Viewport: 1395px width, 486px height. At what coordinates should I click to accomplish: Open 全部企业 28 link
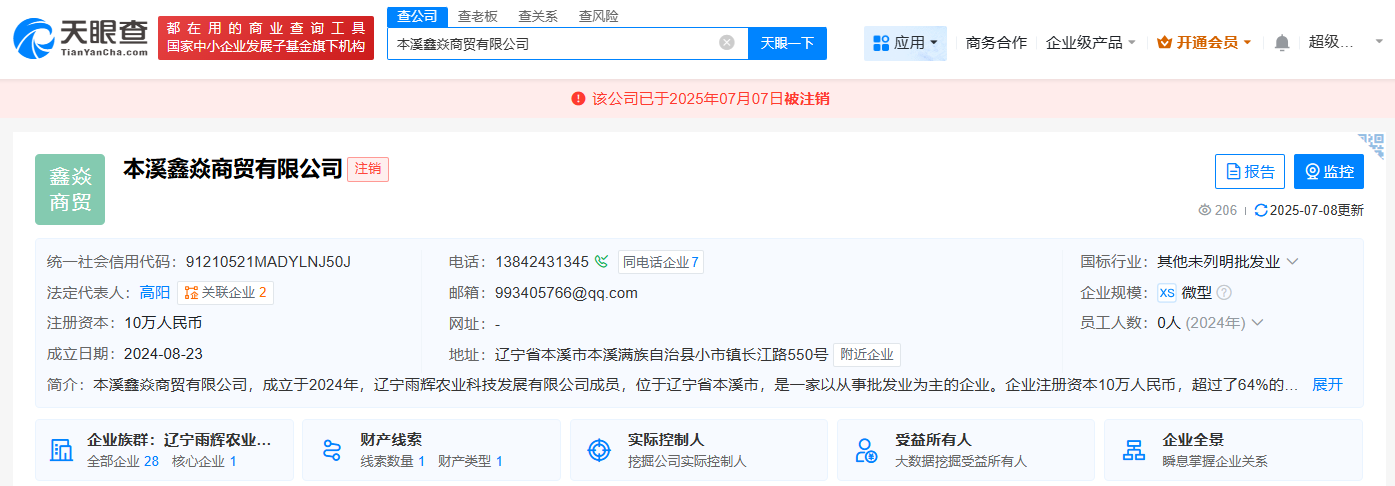point(123,461)
